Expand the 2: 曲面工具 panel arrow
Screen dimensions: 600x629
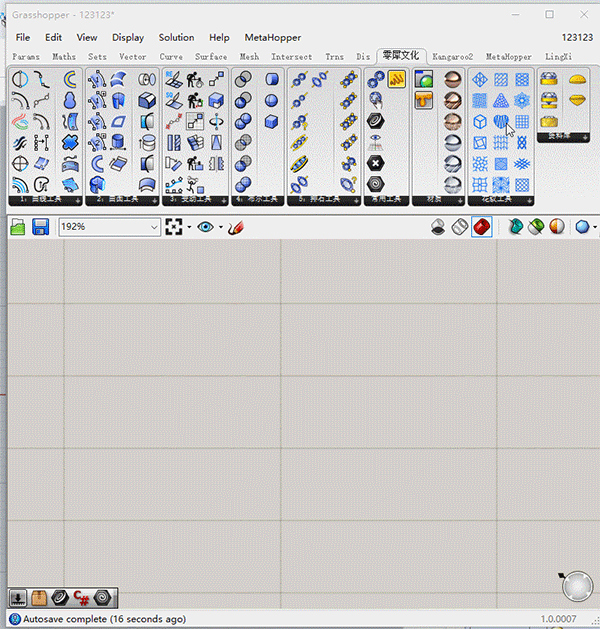[155, 201]
